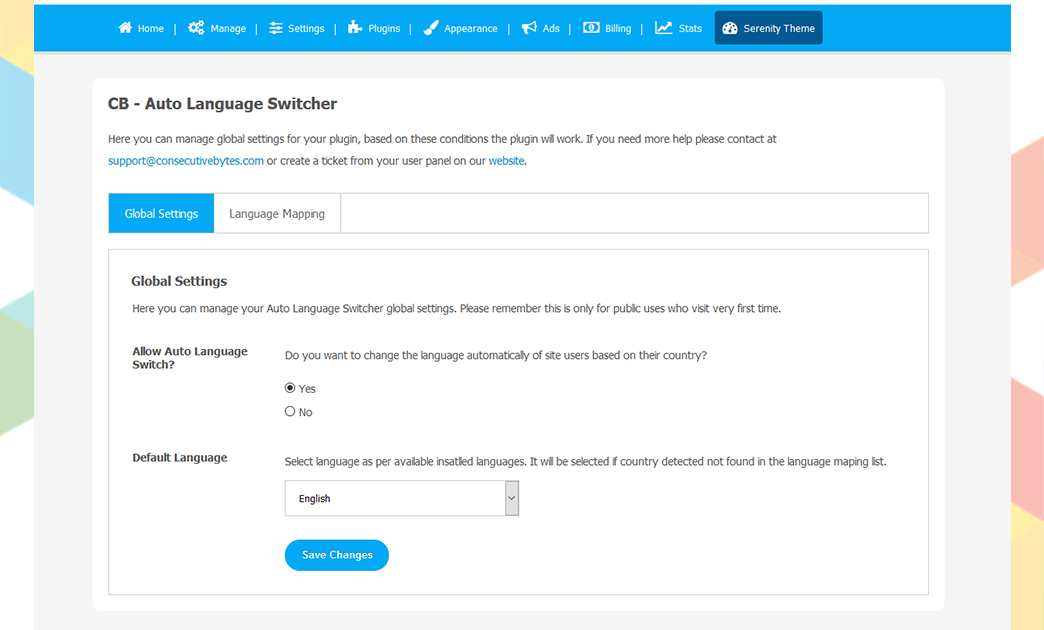Switch to the Language Mapping tab
The width and height of the screenshot is (1044, 630).
277,213
